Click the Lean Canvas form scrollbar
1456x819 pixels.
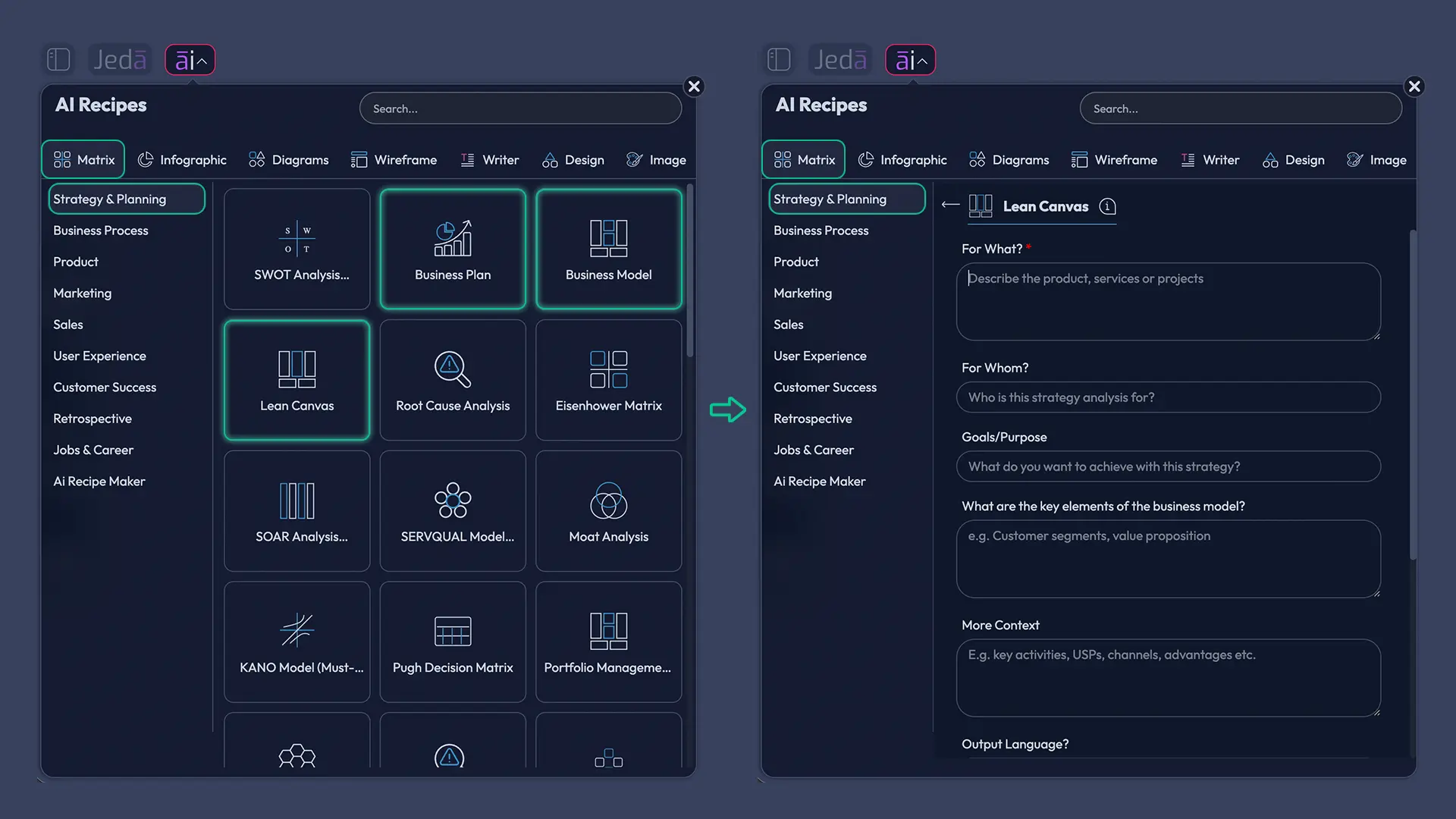pos(1413,394)
